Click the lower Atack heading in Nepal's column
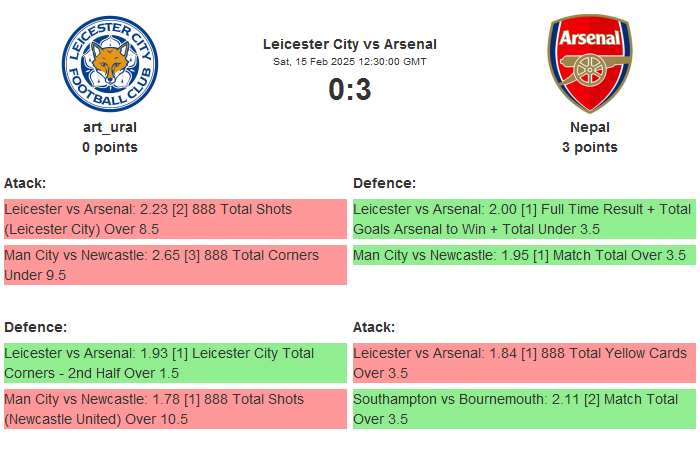 (x=374, y=327)
